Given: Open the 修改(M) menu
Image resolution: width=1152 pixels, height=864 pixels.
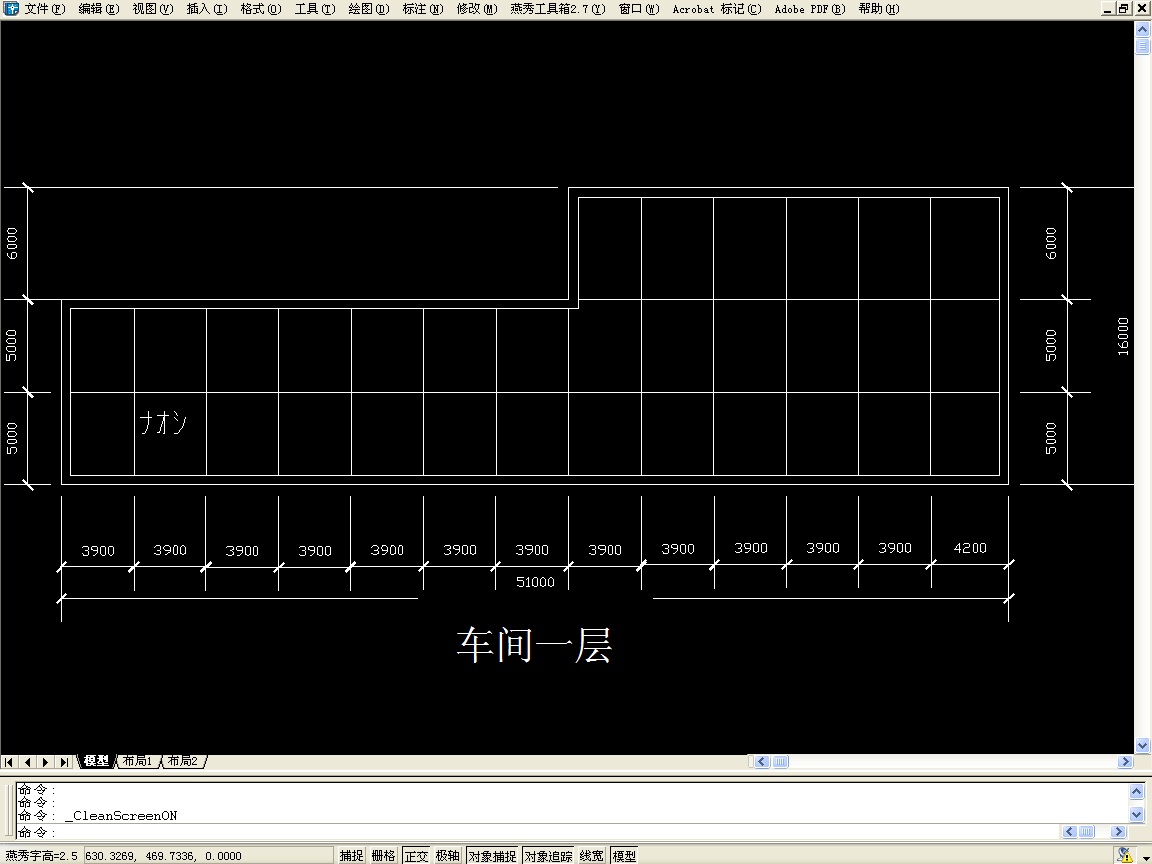Looking at the screenshot, I should point(477,9).
